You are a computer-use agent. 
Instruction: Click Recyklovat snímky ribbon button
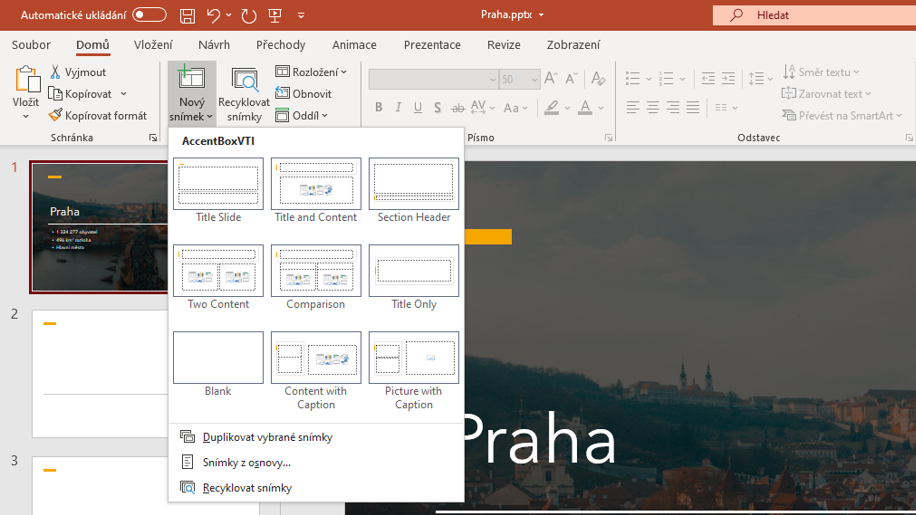(x=244, y=95)
